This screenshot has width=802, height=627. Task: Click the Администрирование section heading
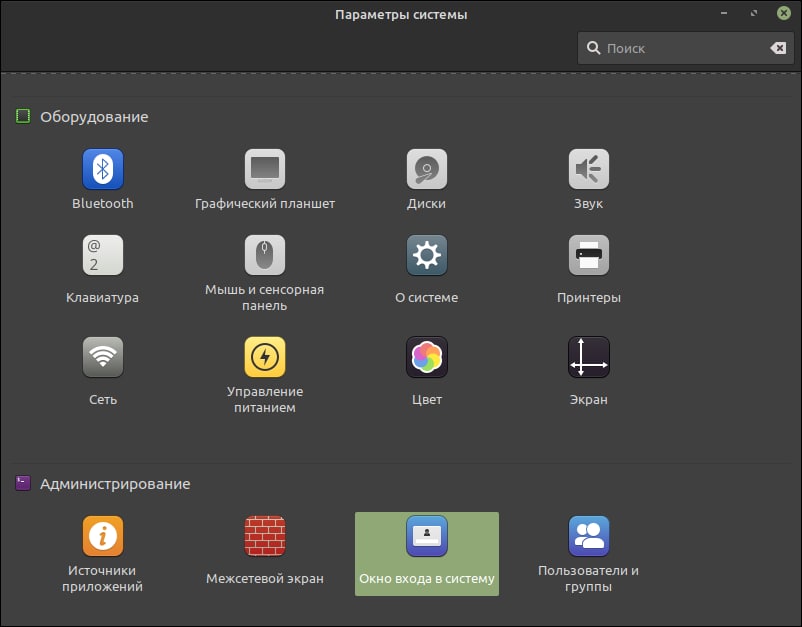coord(115,484)
